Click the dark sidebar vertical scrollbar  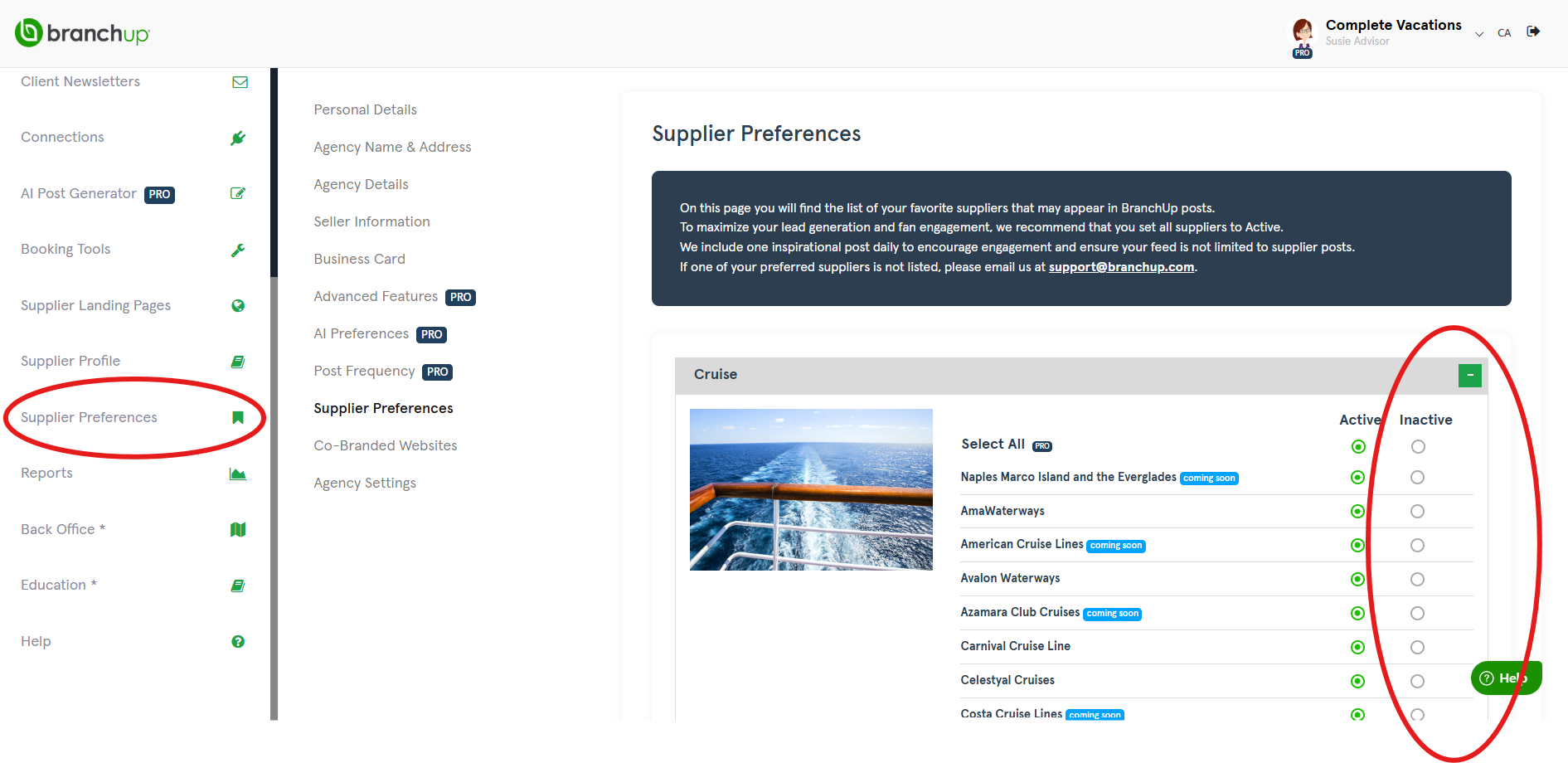coord(274,173)
